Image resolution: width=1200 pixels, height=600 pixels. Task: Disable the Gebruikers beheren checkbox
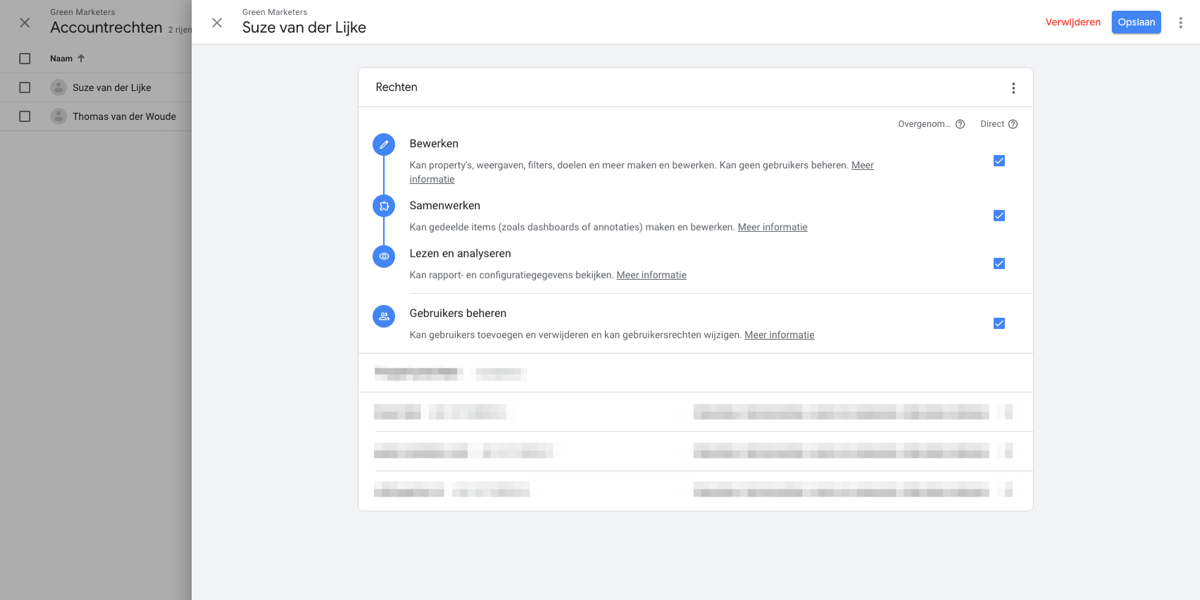click(999, 324)
